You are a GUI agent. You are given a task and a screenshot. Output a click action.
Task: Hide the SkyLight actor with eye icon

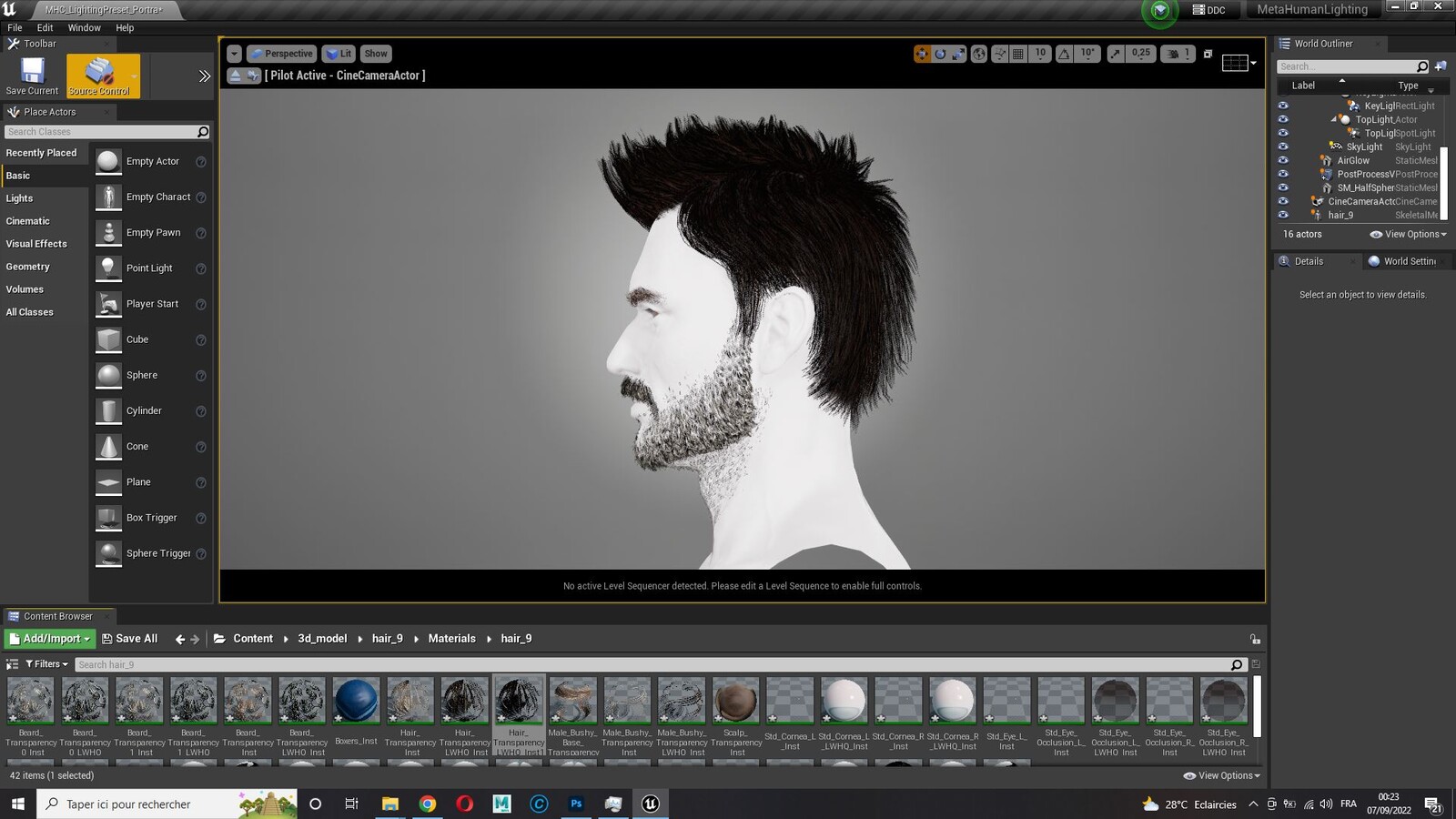click(1283, 147)
